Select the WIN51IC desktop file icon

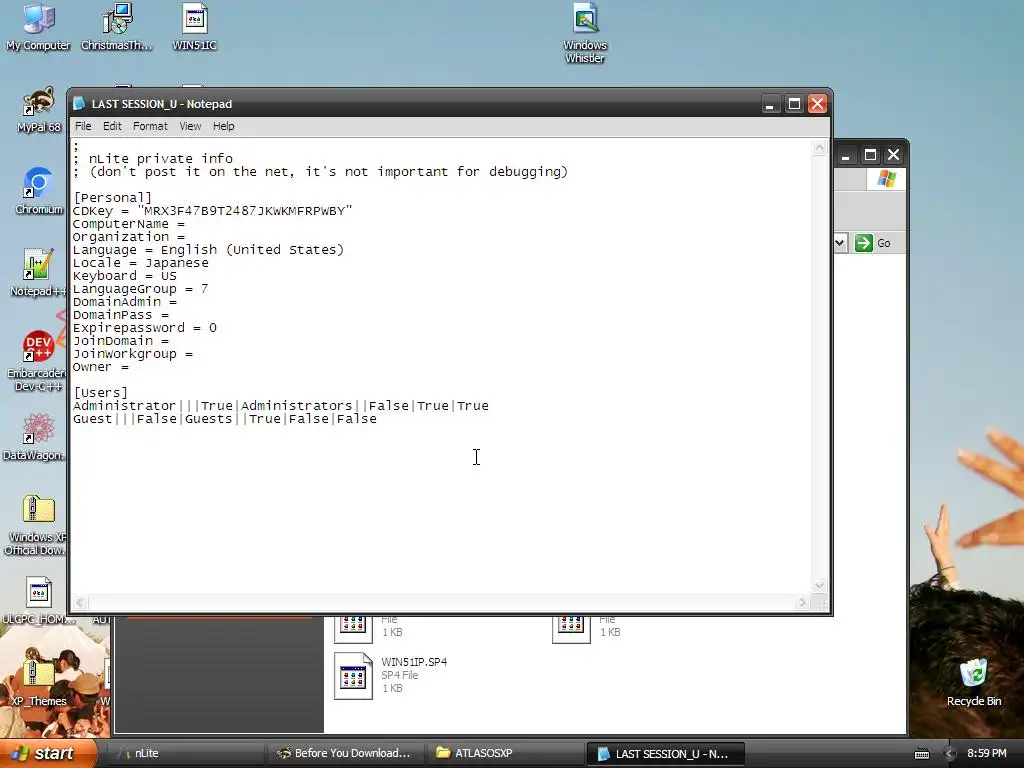click(194, 27)
